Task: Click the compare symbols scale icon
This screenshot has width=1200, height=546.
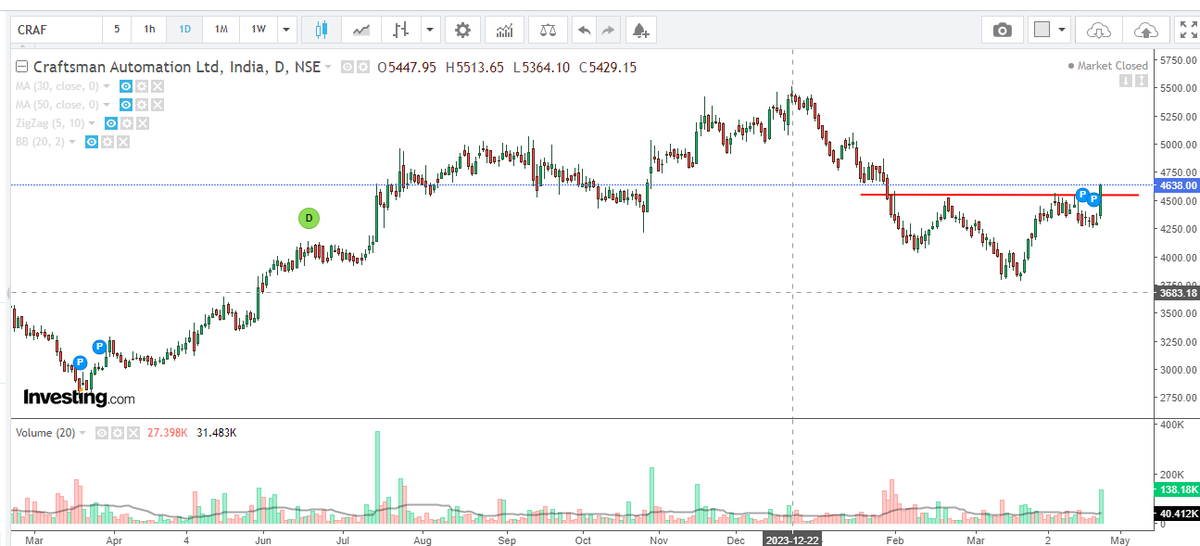Action: 548,30
